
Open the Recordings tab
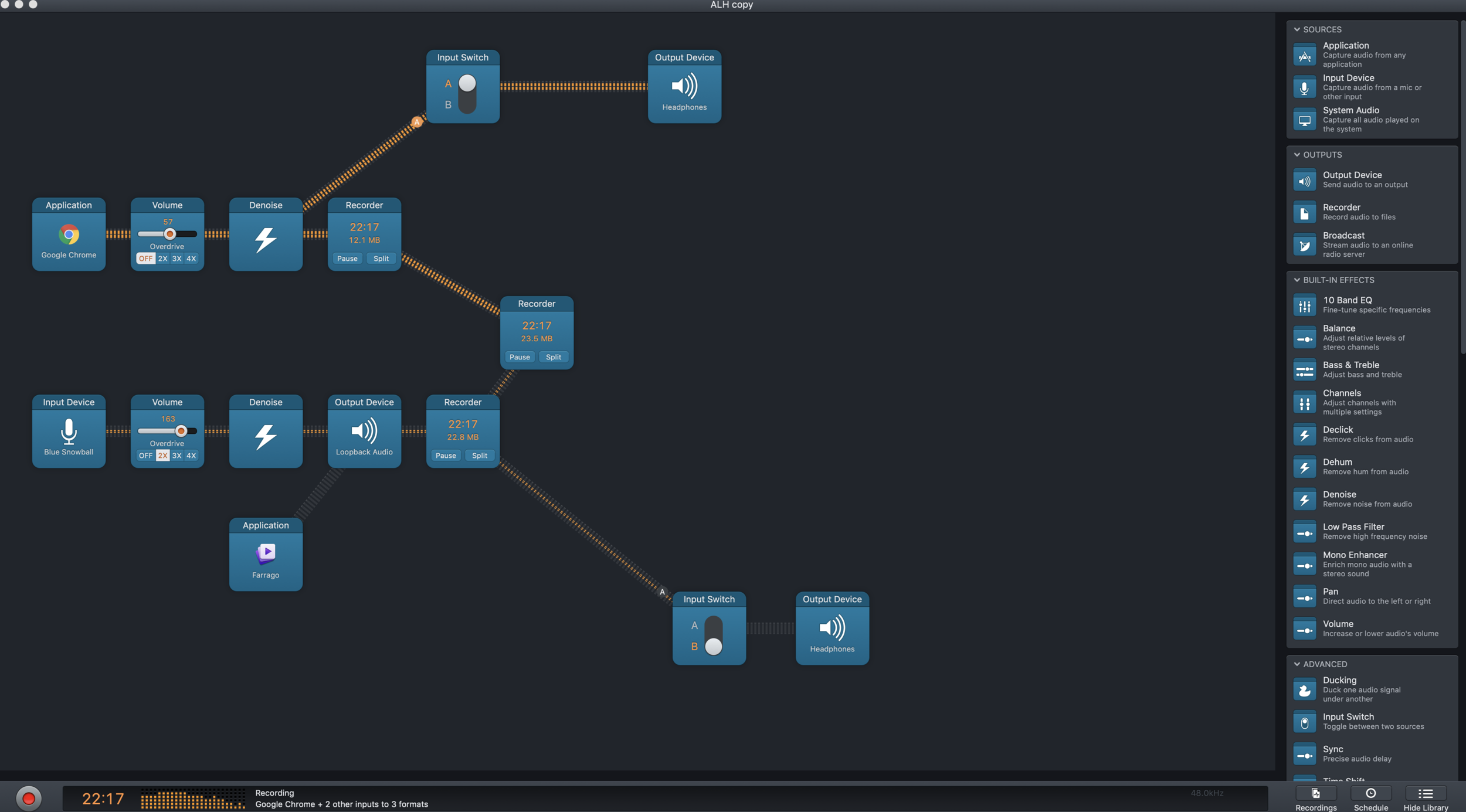pyautogui.click(x=1316, y=799)
